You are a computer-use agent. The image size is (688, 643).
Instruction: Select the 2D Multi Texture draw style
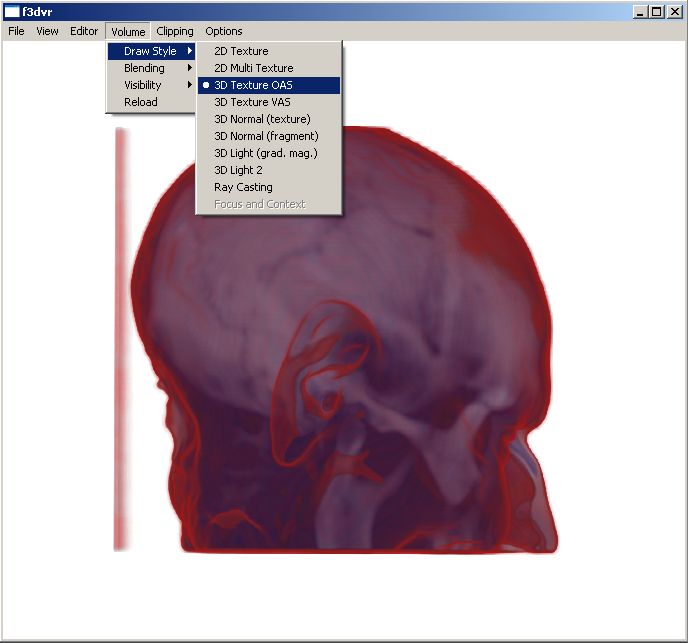(269, 68)
